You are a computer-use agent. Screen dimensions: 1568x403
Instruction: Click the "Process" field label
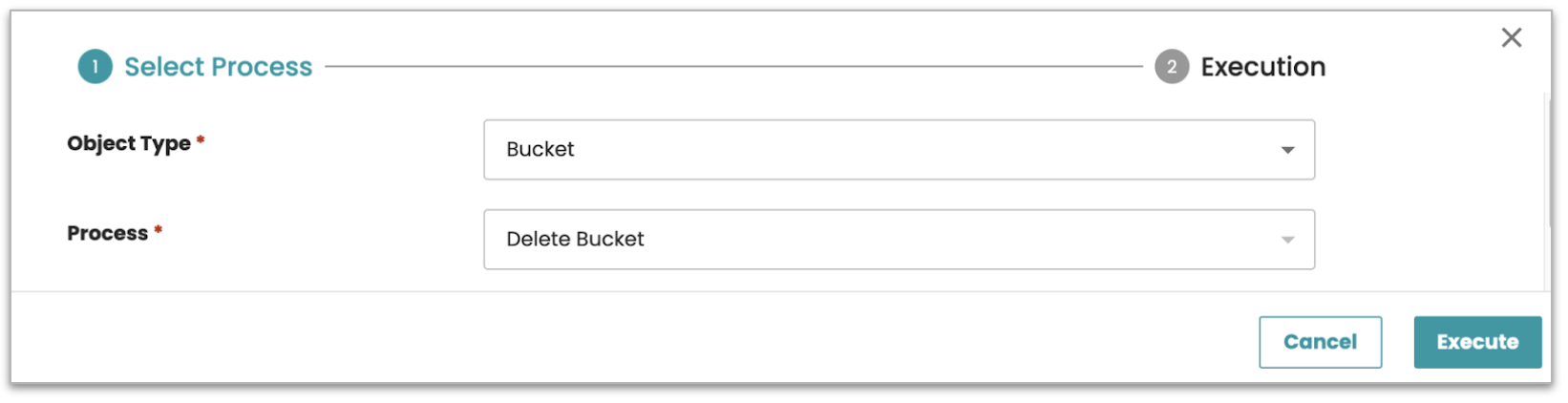tap(108, 234)
